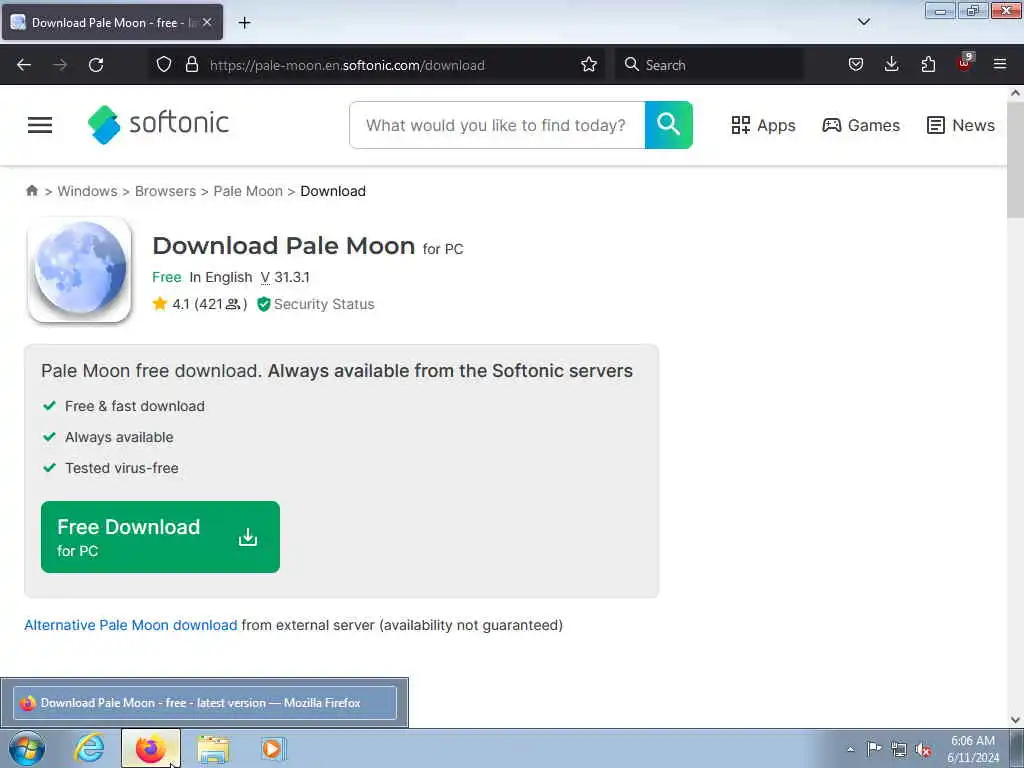1024x768 pixels.
Task: Click the muted volume tray icon
Action: click(x=923, y=750)
